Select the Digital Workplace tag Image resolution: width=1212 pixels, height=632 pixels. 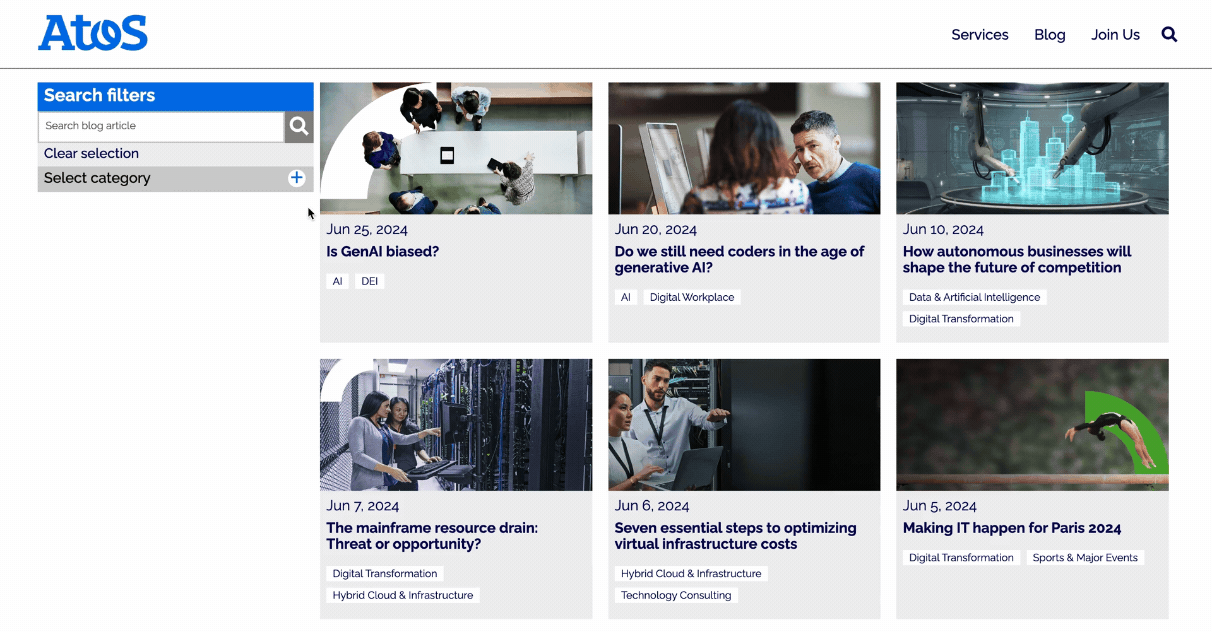692,297
